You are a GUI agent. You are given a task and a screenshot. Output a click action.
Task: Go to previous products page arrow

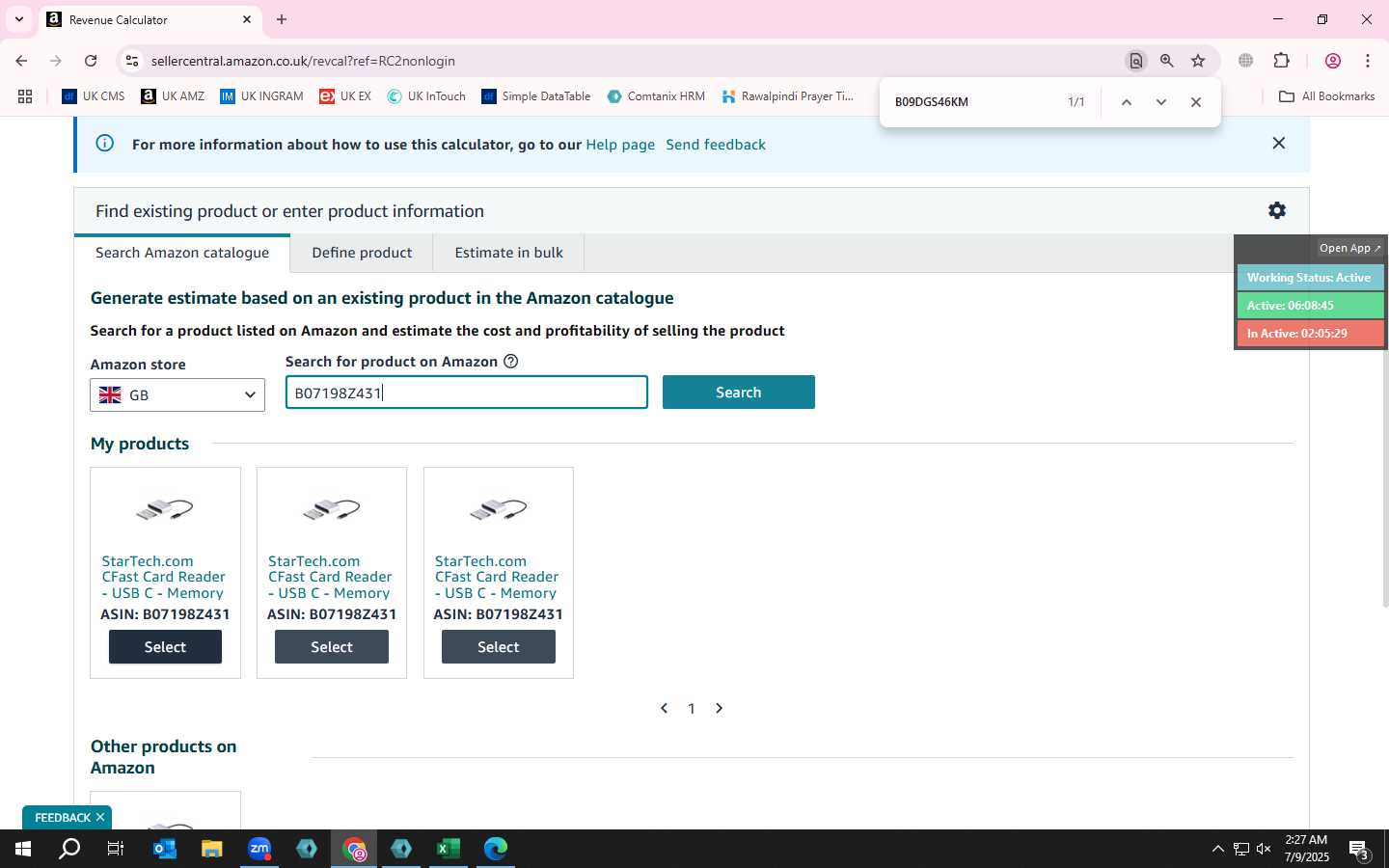click(664, 708)
